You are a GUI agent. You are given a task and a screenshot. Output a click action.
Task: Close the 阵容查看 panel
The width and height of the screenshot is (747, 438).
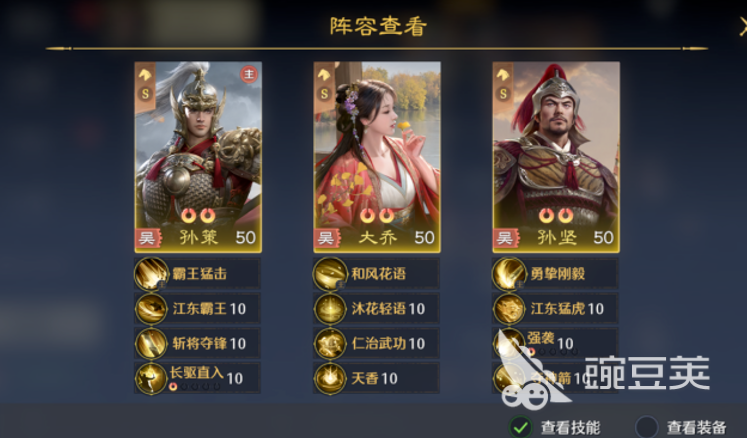pos(742,27)
